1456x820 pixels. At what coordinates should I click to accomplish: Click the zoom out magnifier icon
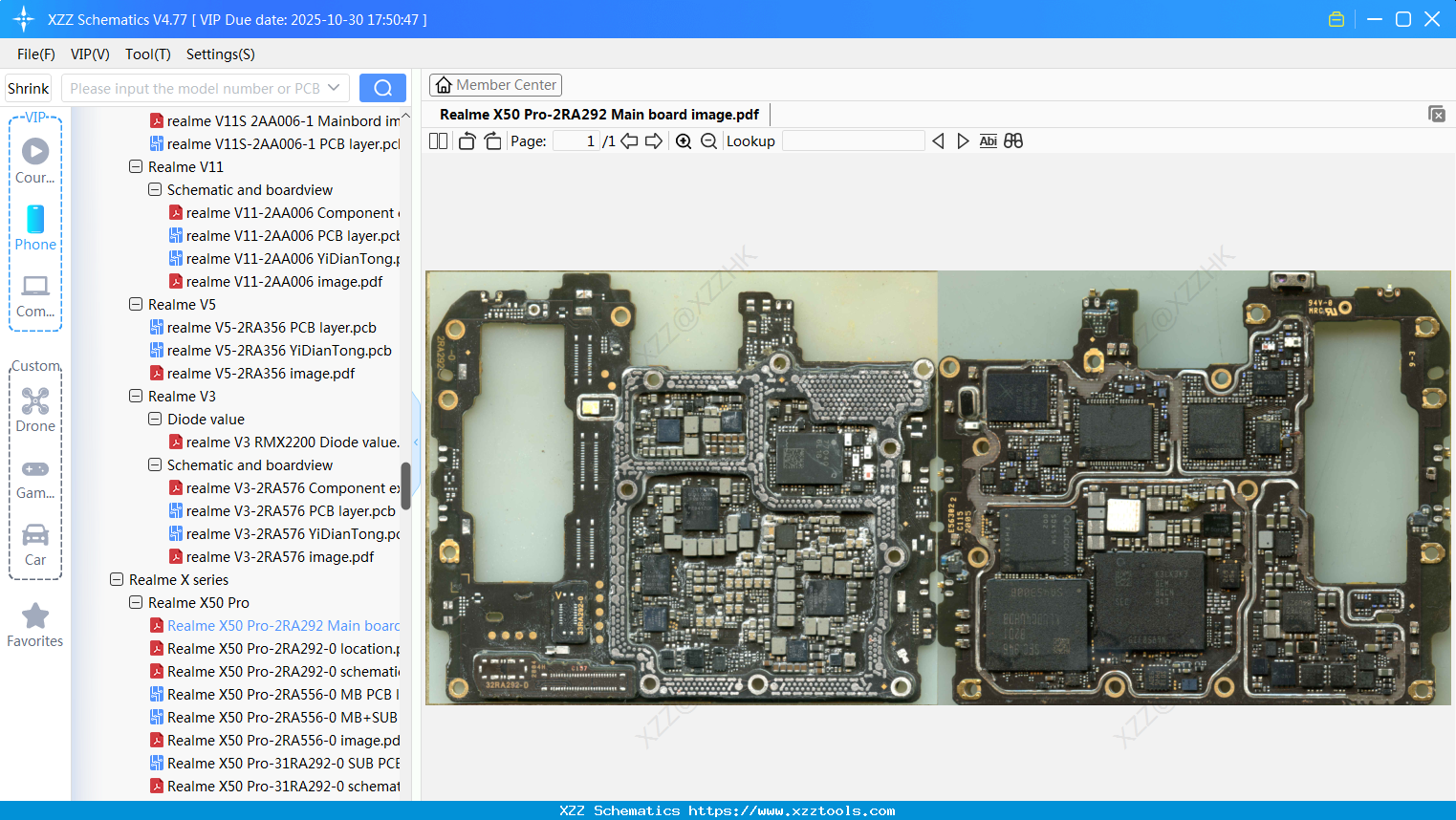point(708,141)
